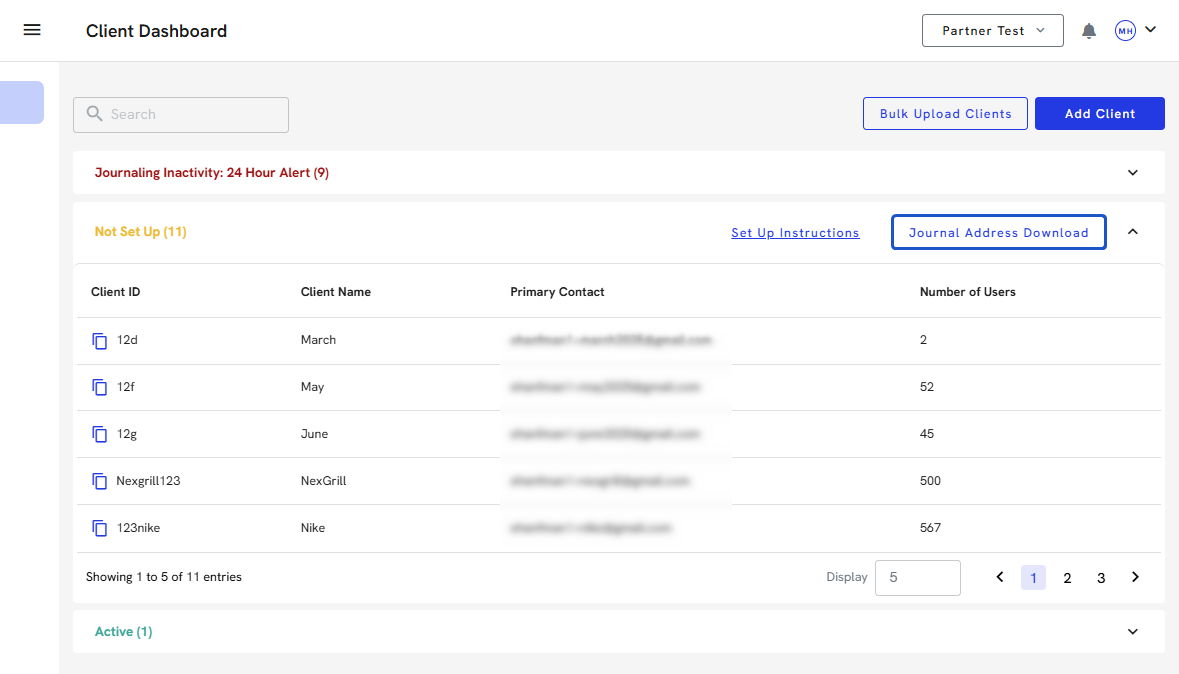Viewport: 1179px width, 674px height.
Task: Open the hamburger navigation menu
Action: 32,30
